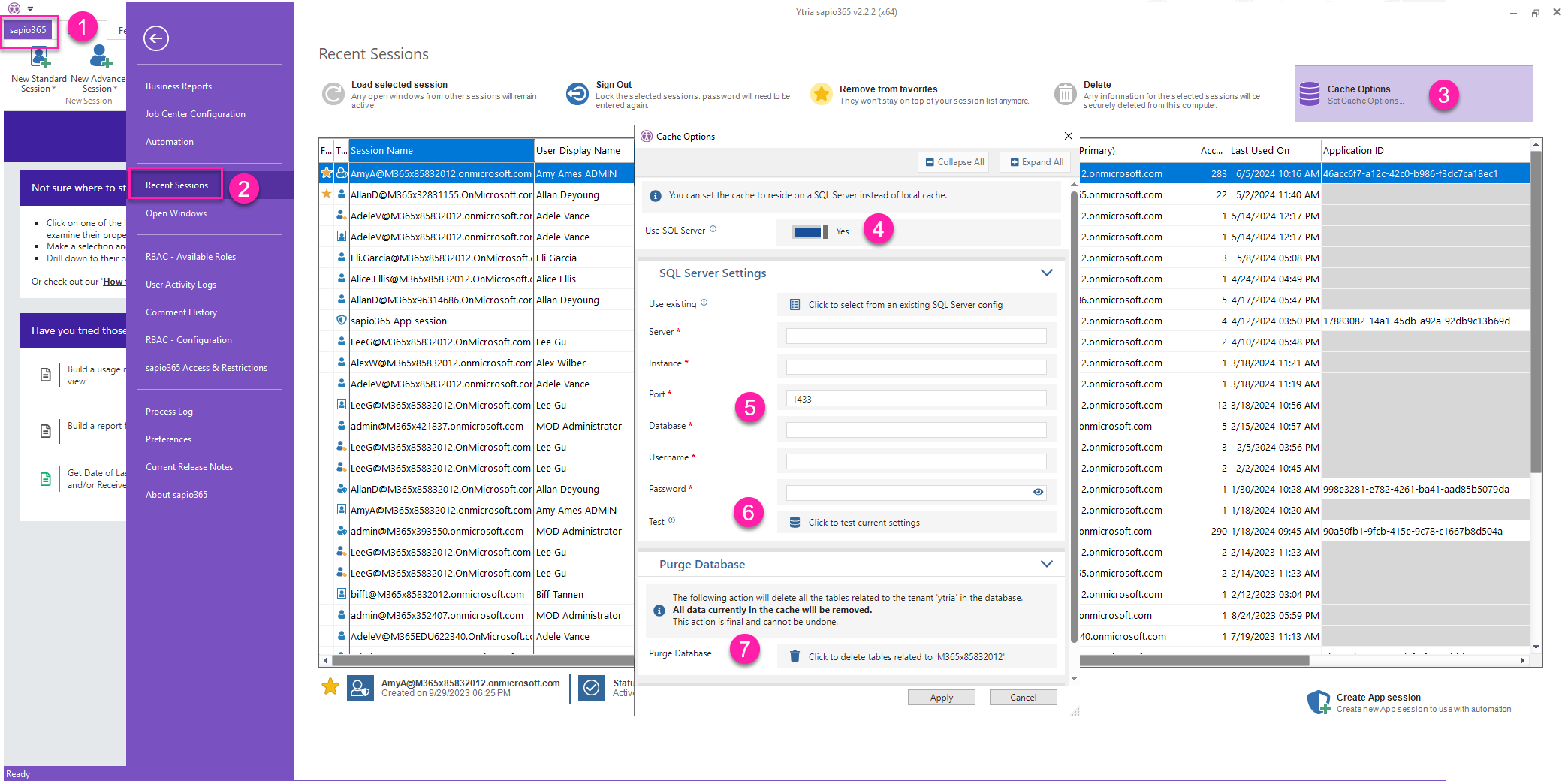Image resolution: width=1568 pixels, height=781 pixels.
Task: Click the Delete sessions trash icon
Action: click(1065, 94)
